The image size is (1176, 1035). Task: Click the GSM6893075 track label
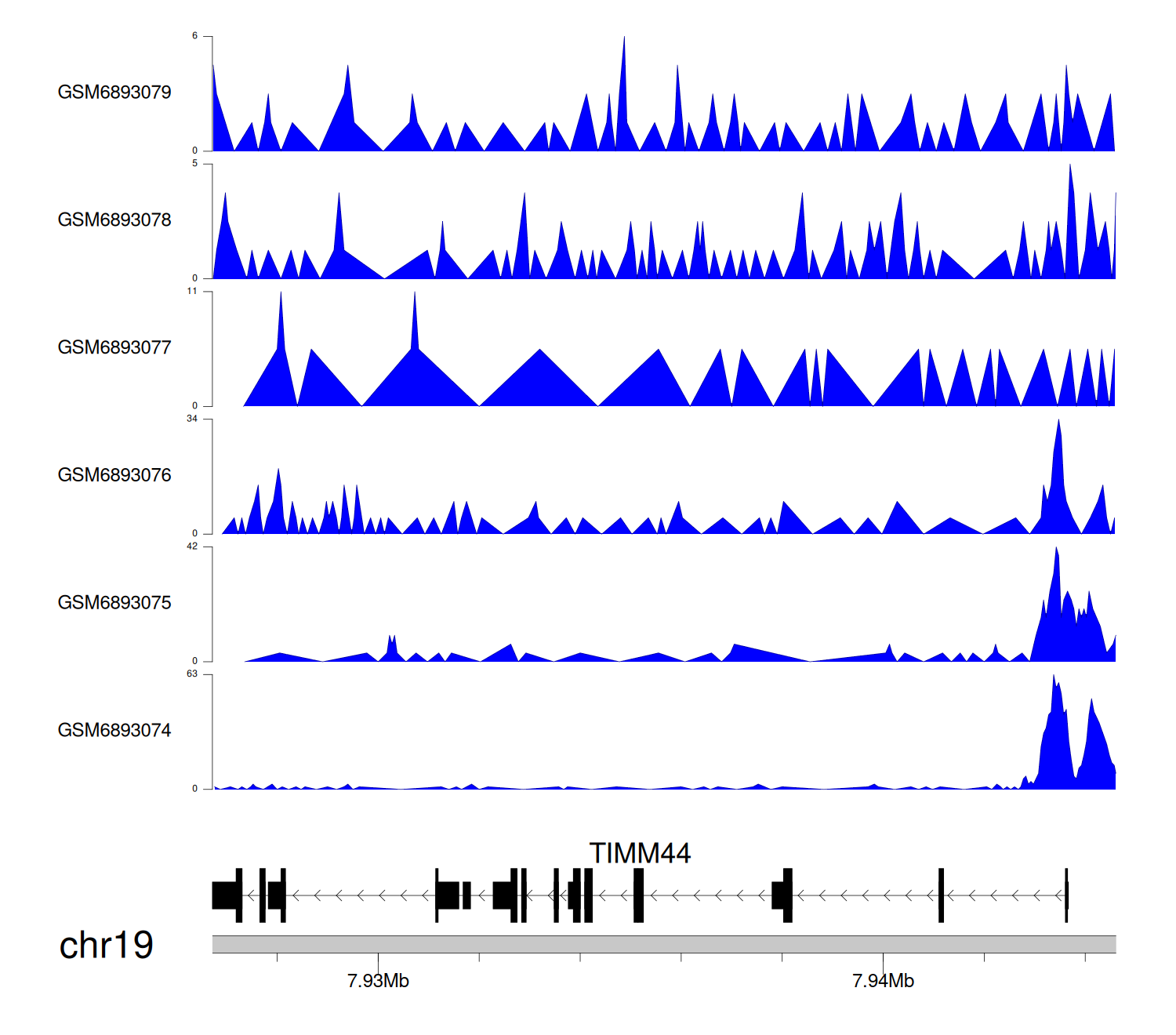(x=114, y=603)
